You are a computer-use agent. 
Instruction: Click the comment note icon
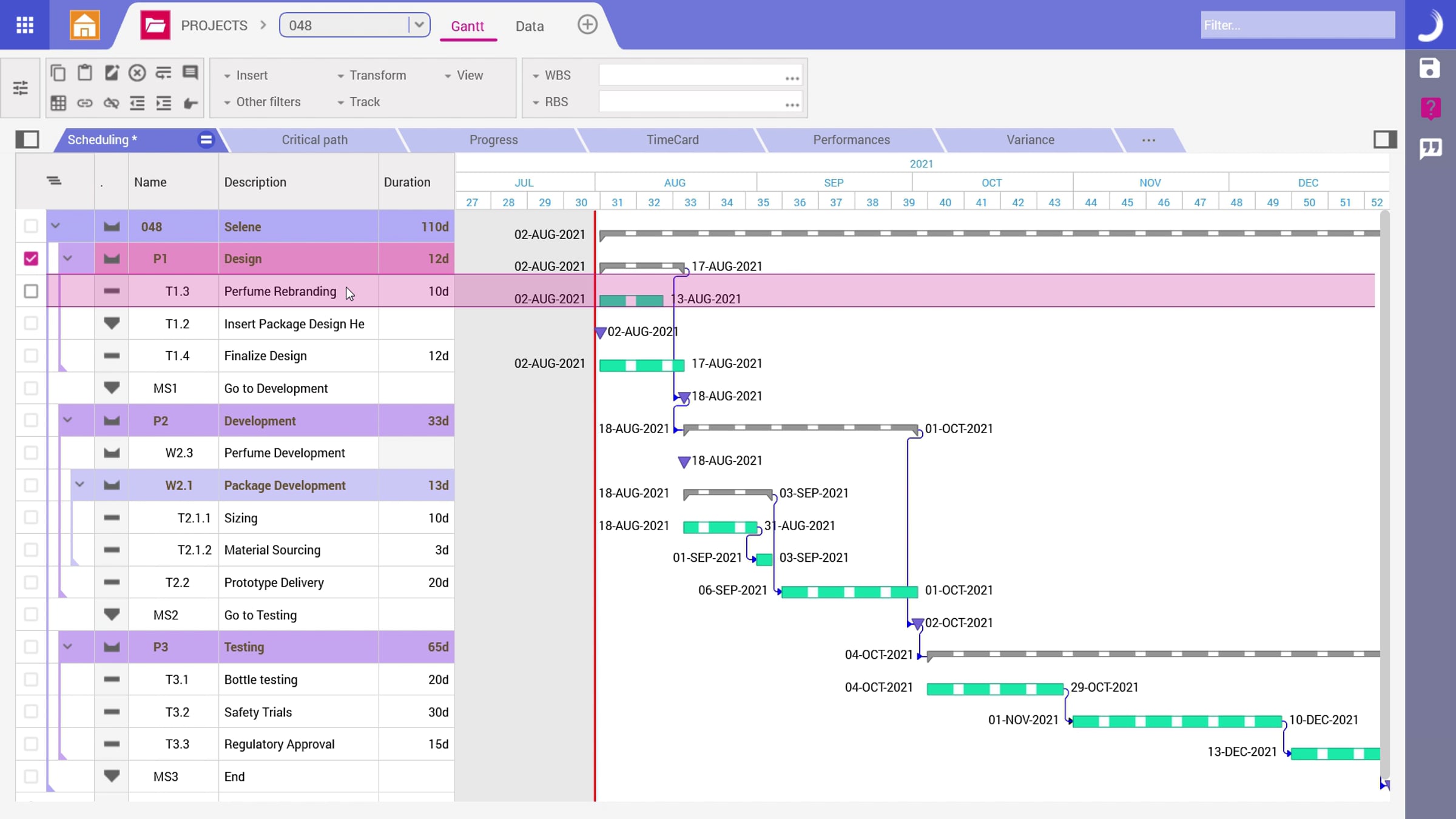point(190,73)
